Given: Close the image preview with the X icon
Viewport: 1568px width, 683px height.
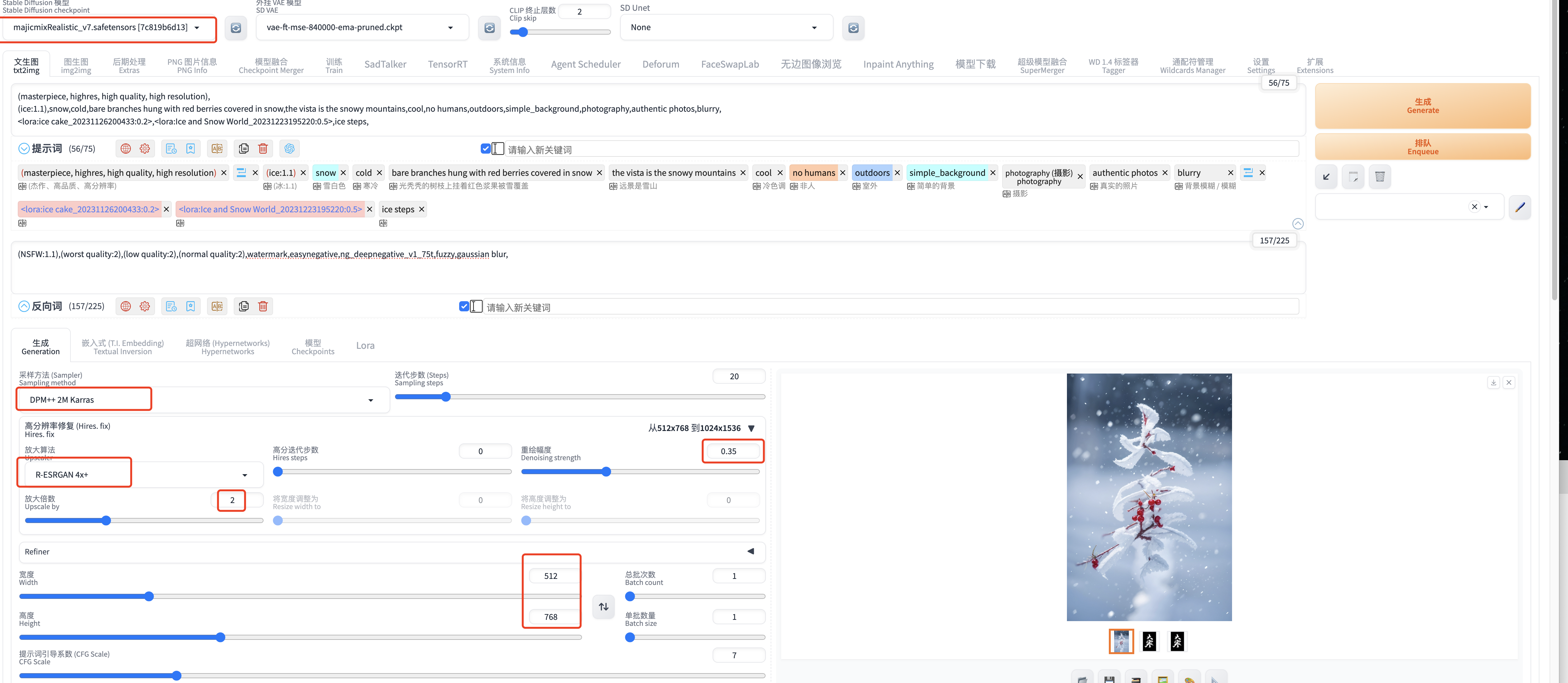Looking at the screenshot, I should coord(1509,382).
